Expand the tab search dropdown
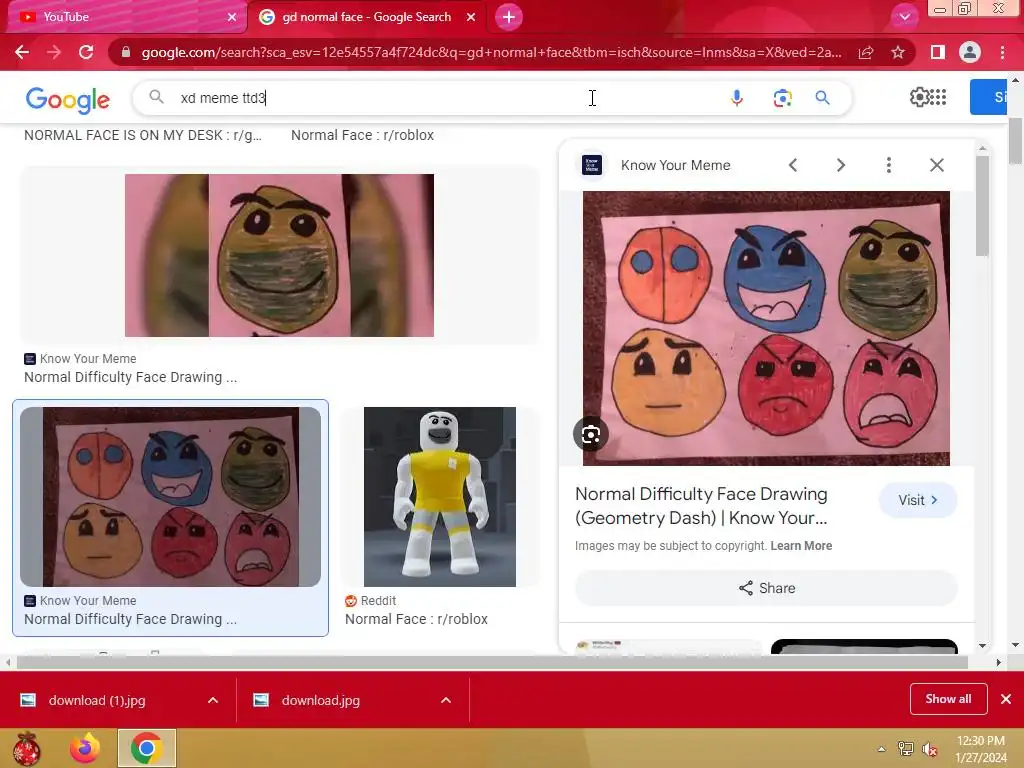The image size is (1024, 768). (904, 17)
